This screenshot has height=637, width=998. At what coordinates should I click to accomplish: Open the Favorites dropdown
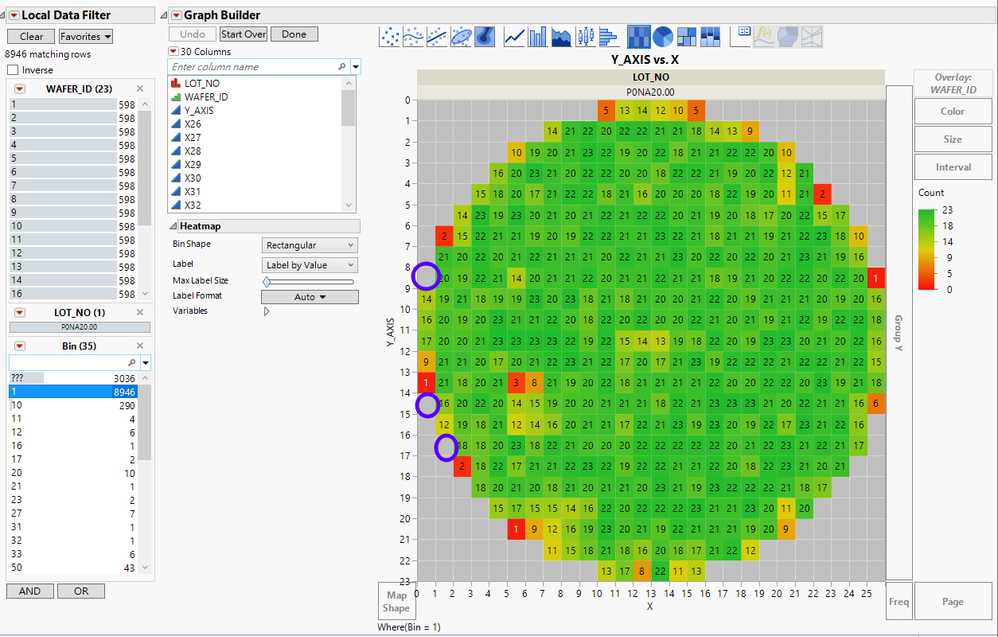click(x=85, y=36)
